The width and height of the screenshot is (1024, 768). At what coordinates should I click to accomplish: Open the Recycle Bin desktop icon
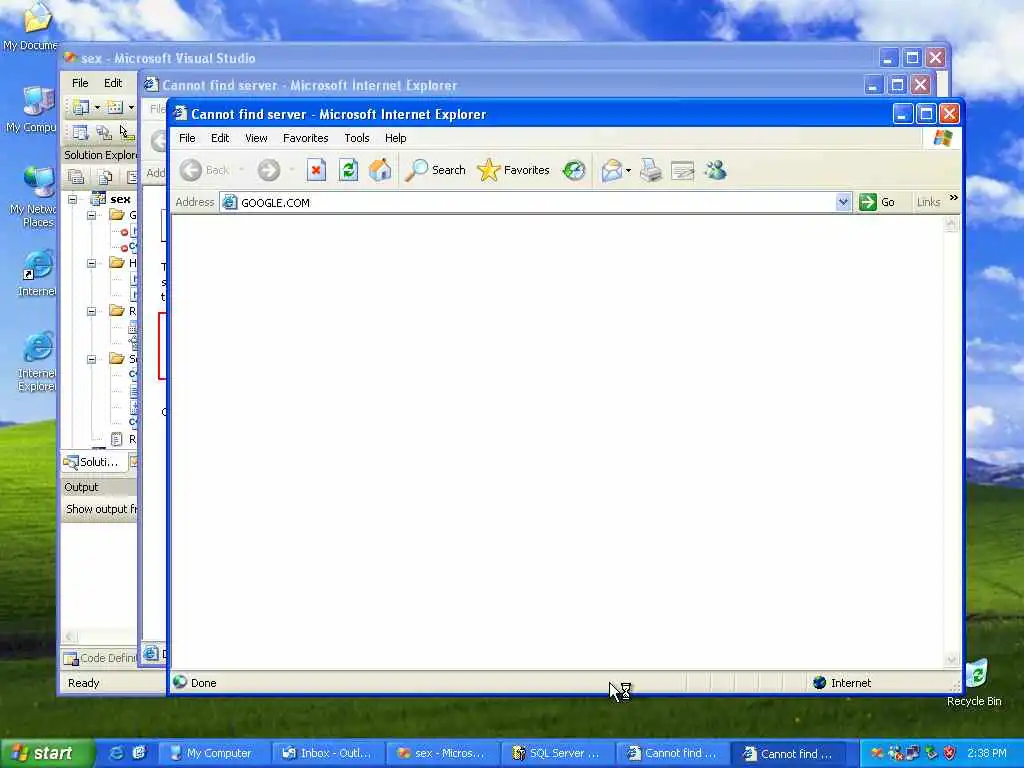[x=974, y=682]
